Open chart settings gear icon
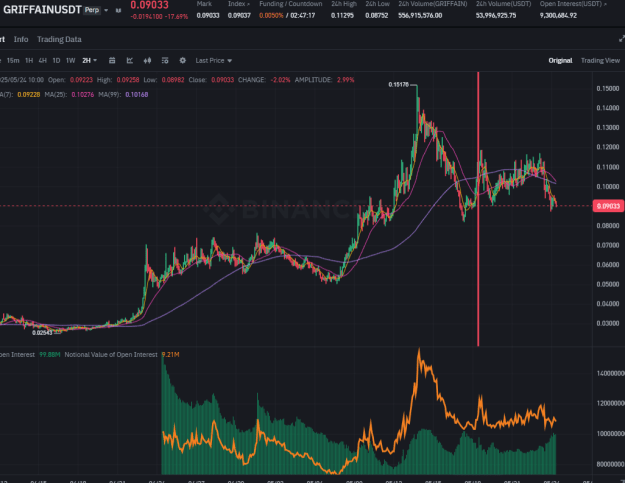This screenshot has width=625, height=483. pos(183,61)
